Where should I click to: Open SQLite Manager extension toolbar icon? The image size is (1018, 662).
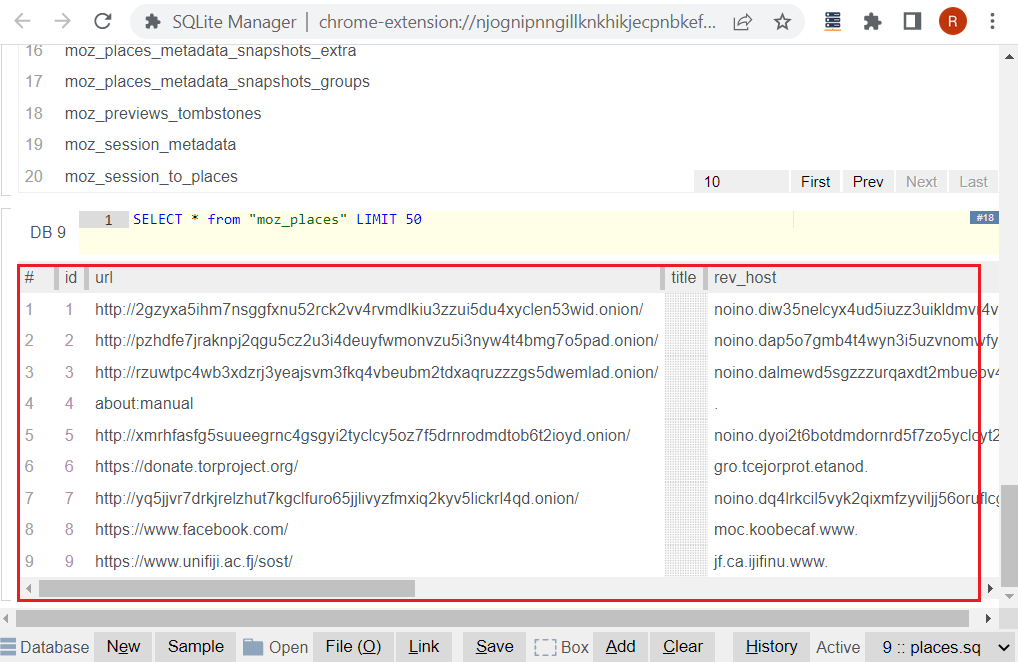click(832, 21)
